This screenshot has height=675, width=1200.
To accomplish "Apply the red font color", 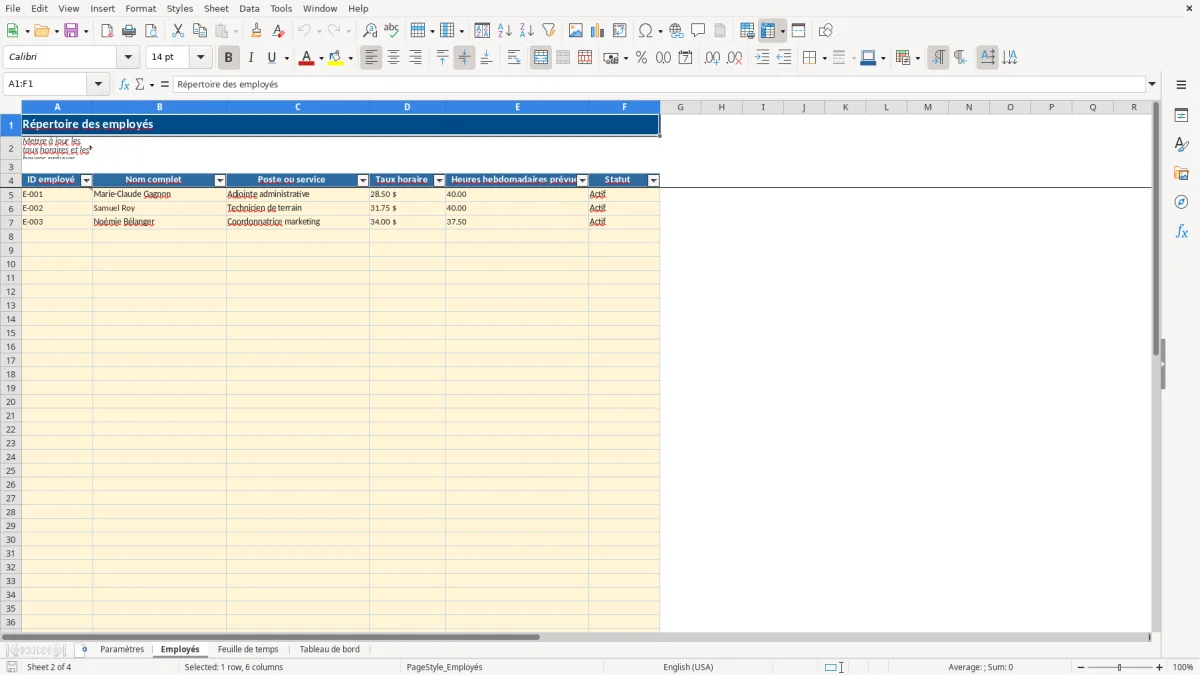I will (306, 58).
